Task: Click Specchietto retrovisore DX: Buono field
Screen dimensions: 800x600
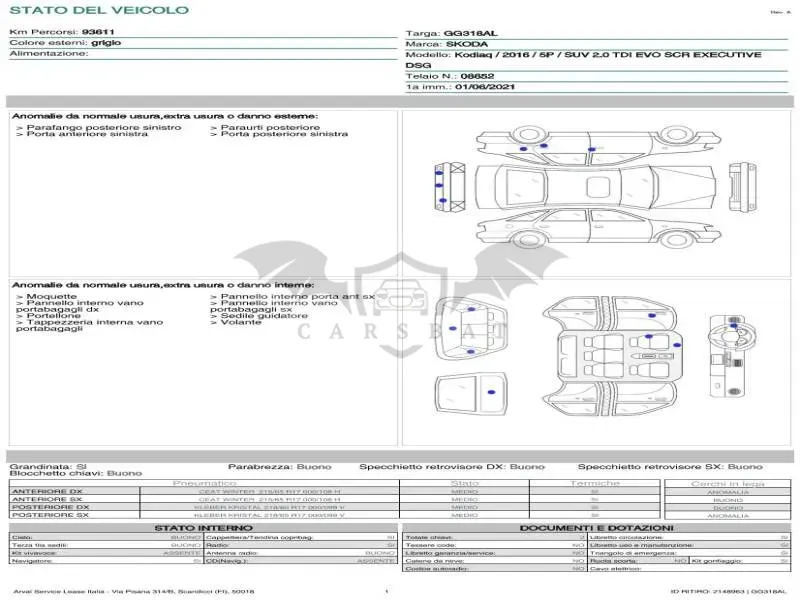Action: click(x=452, y=467)
